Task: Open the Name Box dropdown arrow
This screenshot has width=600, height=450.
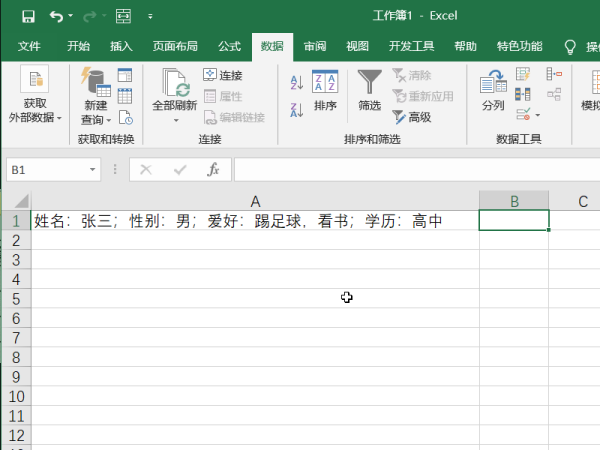Action: pyautogui.click(x=93, y=170)
